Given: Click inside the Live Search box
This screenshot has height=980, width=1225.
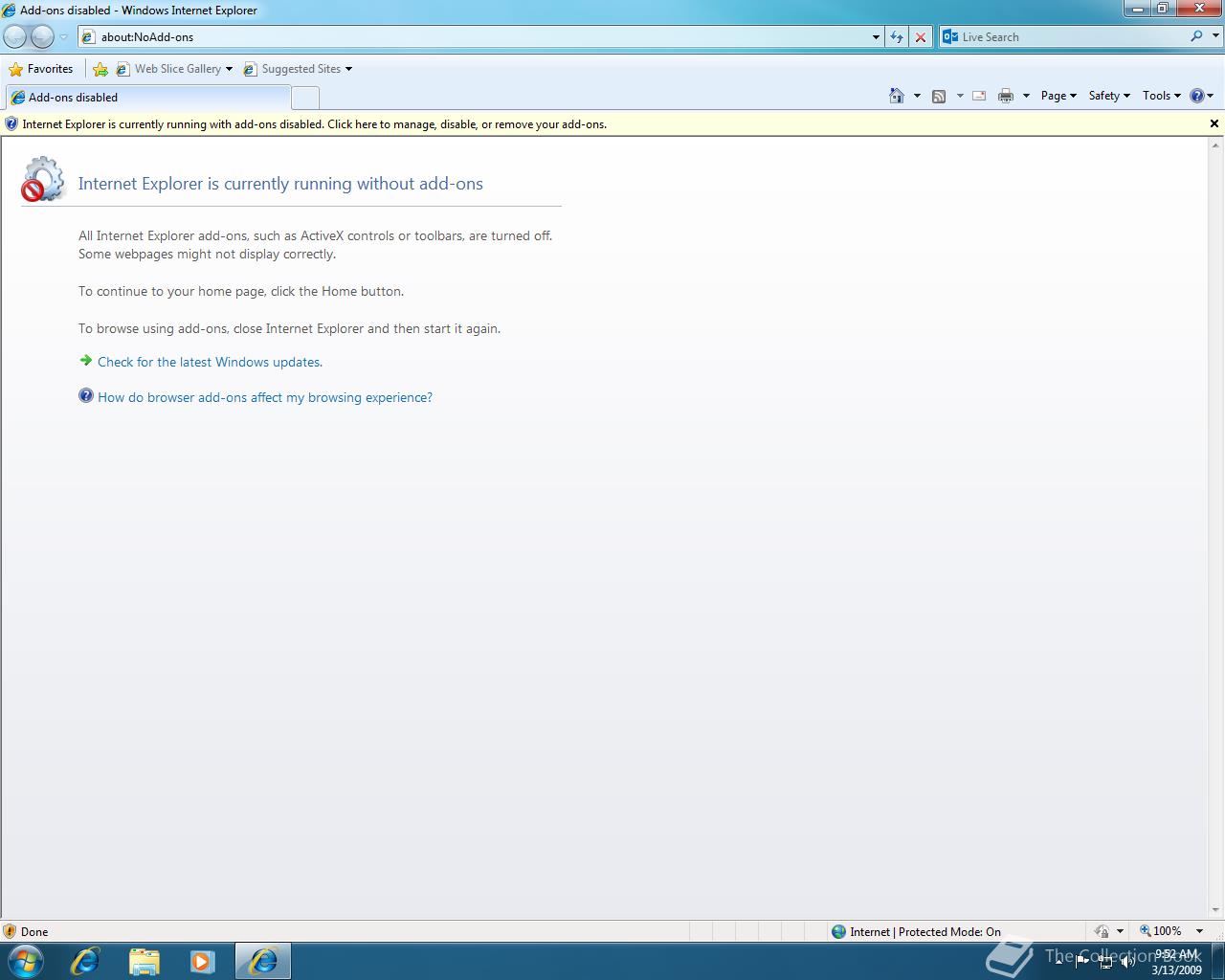Looking at the screenshot, I should click(1072, 37).
